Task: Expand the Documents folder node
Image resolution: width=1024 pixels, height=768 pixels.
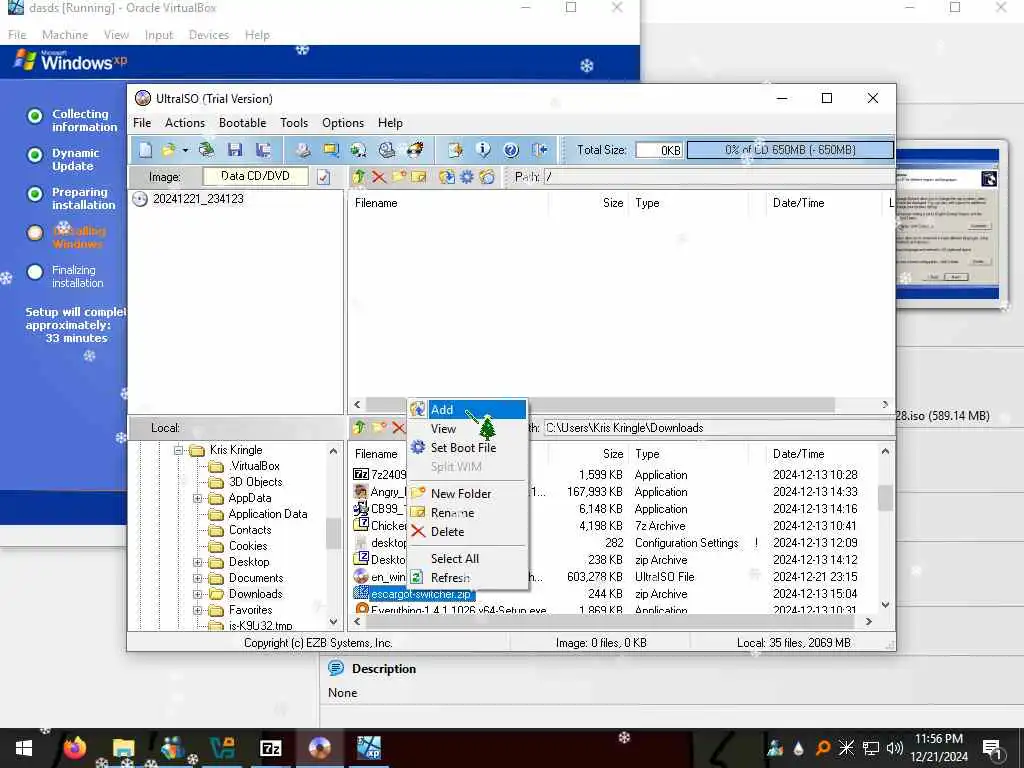Action: pyautogui.click(x=197, y=578)
